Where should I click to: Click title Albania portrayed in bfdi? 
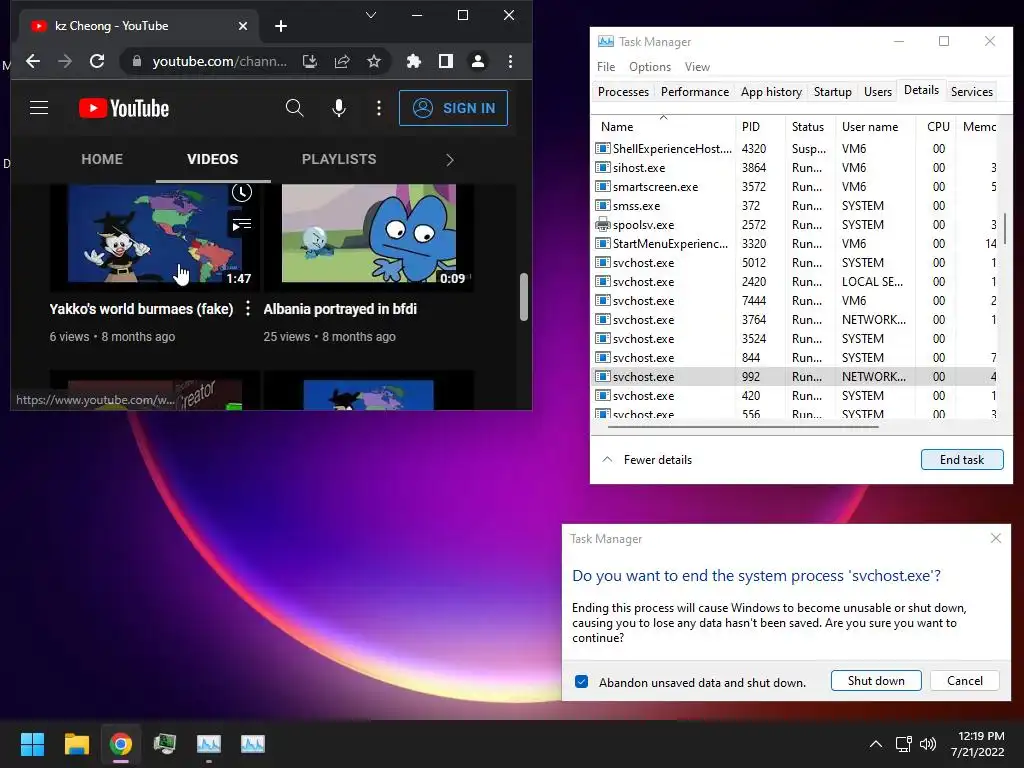coord(340,309)
